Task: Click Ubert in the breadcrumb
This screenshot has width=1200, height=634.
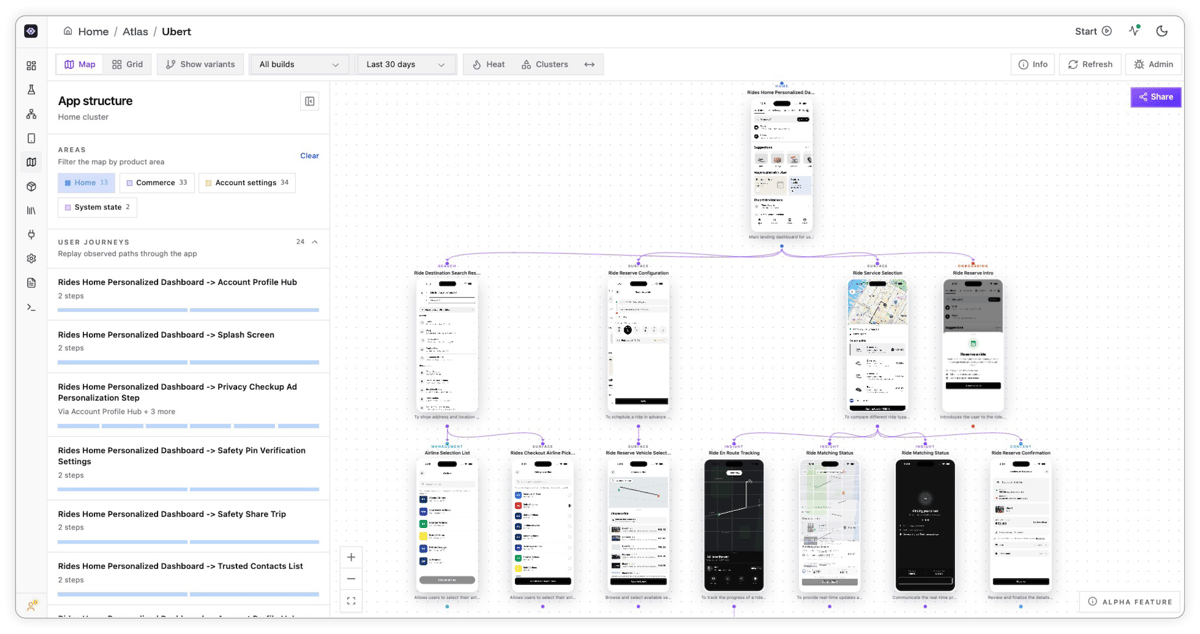Action: [x=176, y=31]
